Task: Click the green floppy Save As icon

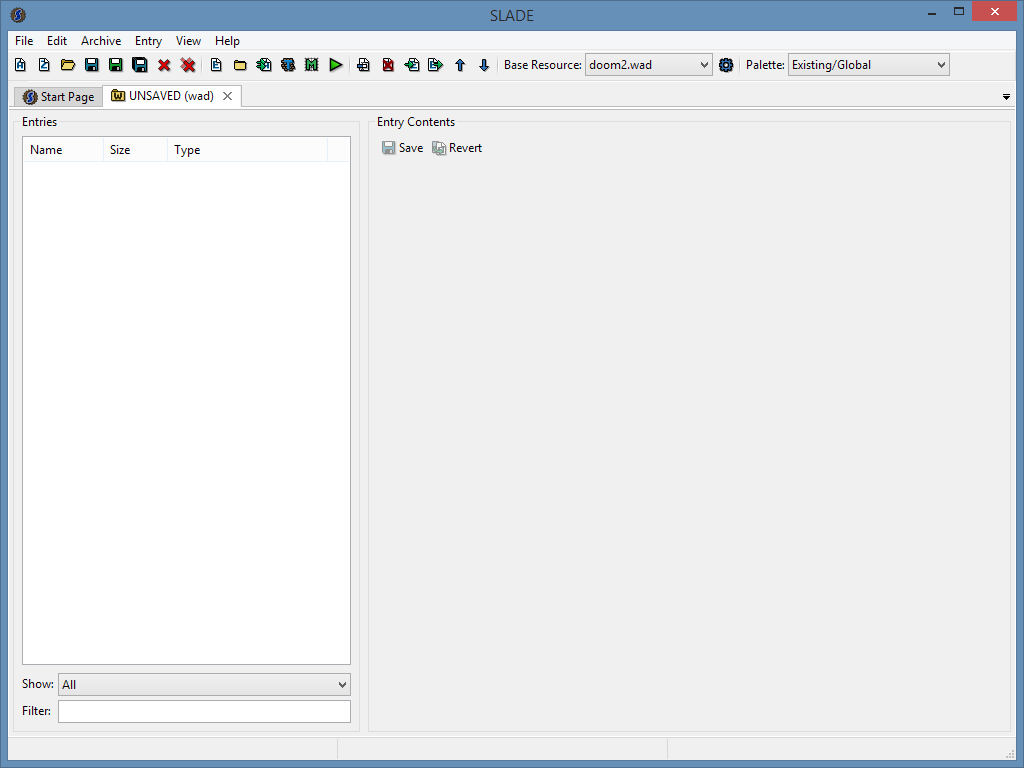Action: pyautogui.click(x=116, y=65)
